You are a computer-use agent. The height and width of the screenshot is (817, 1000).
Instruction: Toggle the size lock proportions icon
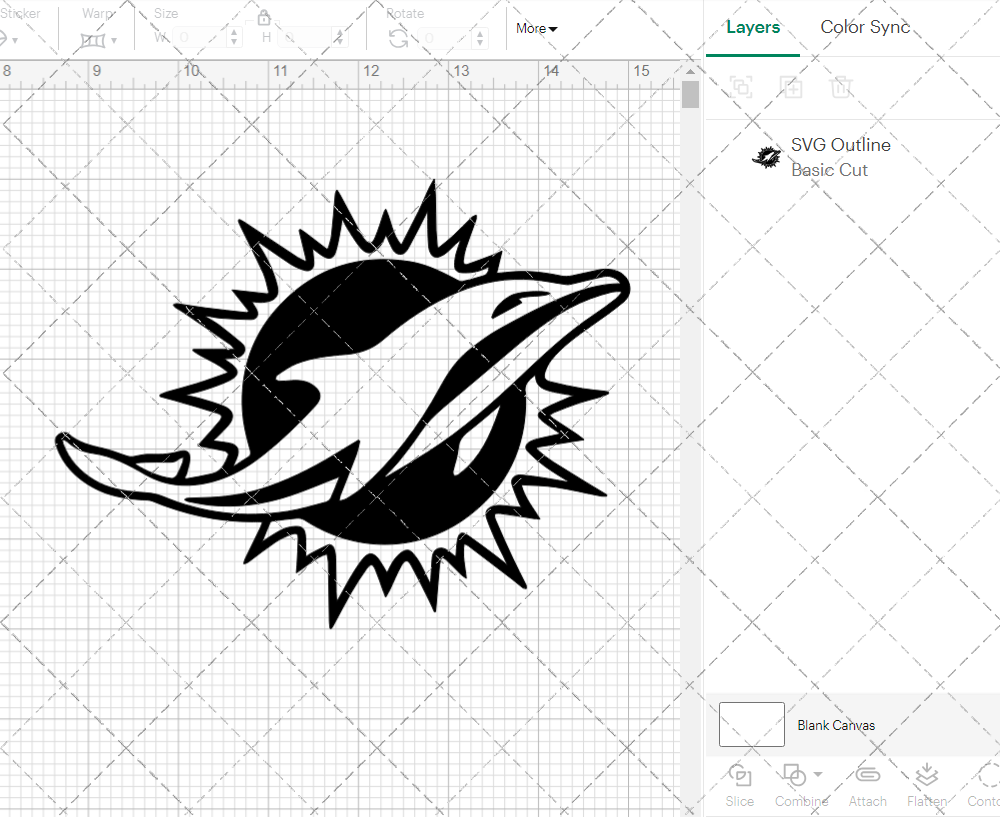(x=263, y=18)
